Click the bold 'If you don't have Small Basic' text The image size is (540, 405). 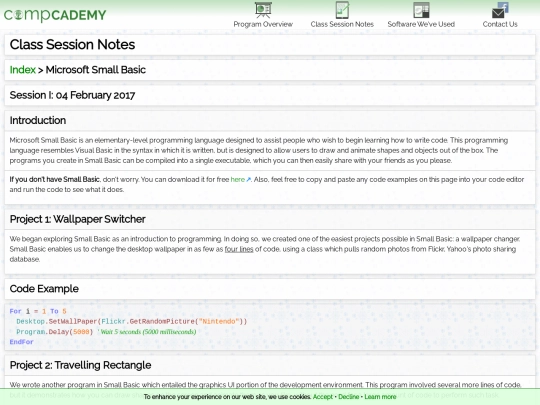pyautogui.click(x=55, y=179)
